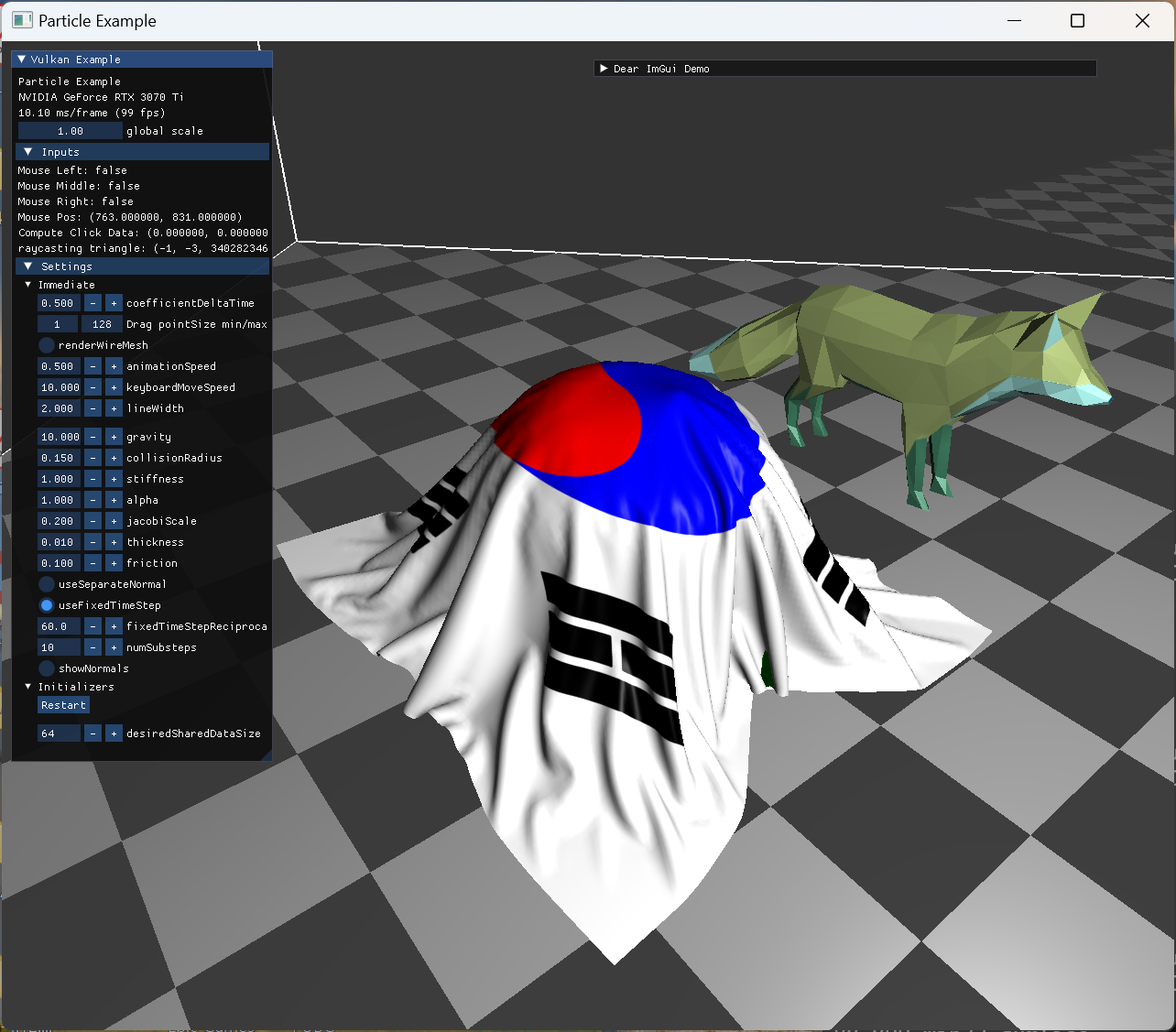The width and height of the screenshot is (1176, 1032).
Task: Decrease friction with minus button
Action: point(93,563)
